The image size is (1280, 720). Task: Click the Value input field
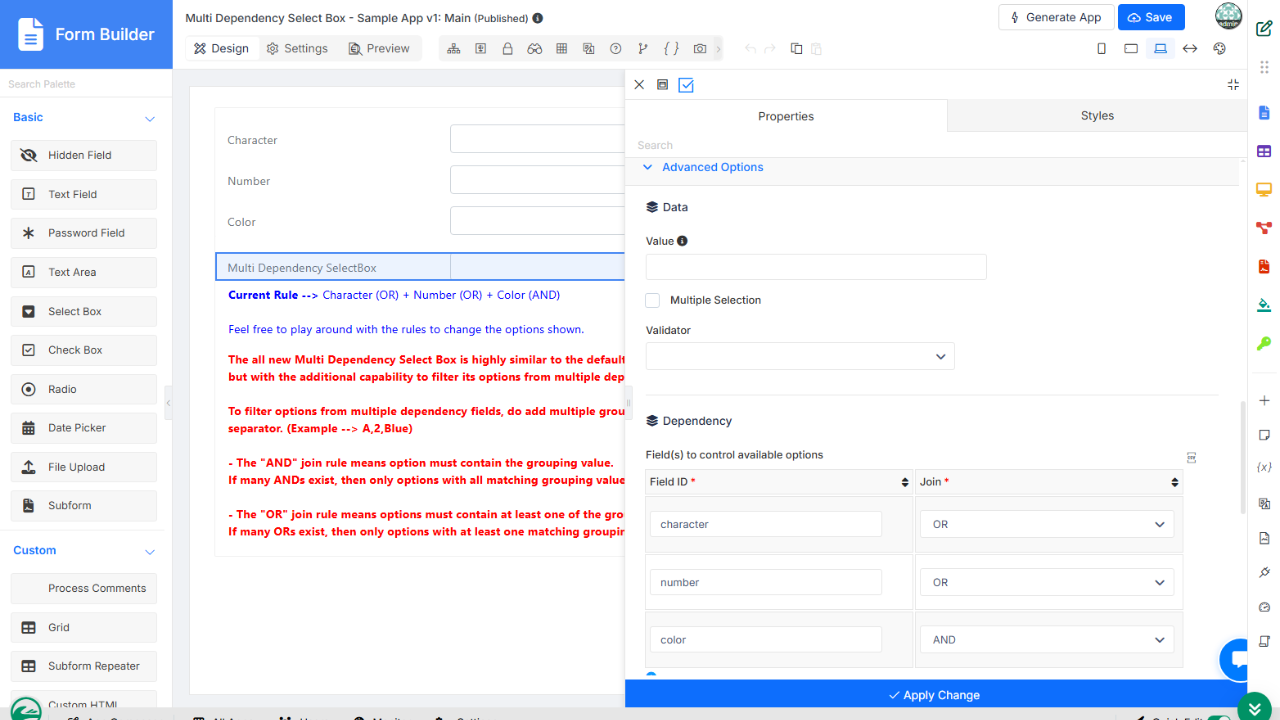click(x=816, y=267)
